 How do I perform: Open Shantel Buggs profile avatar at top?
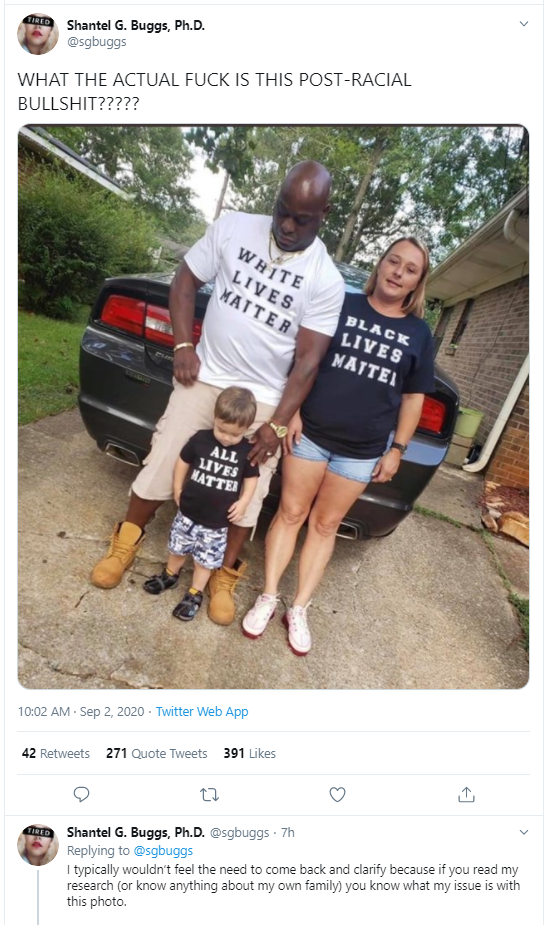pos(38,34)
